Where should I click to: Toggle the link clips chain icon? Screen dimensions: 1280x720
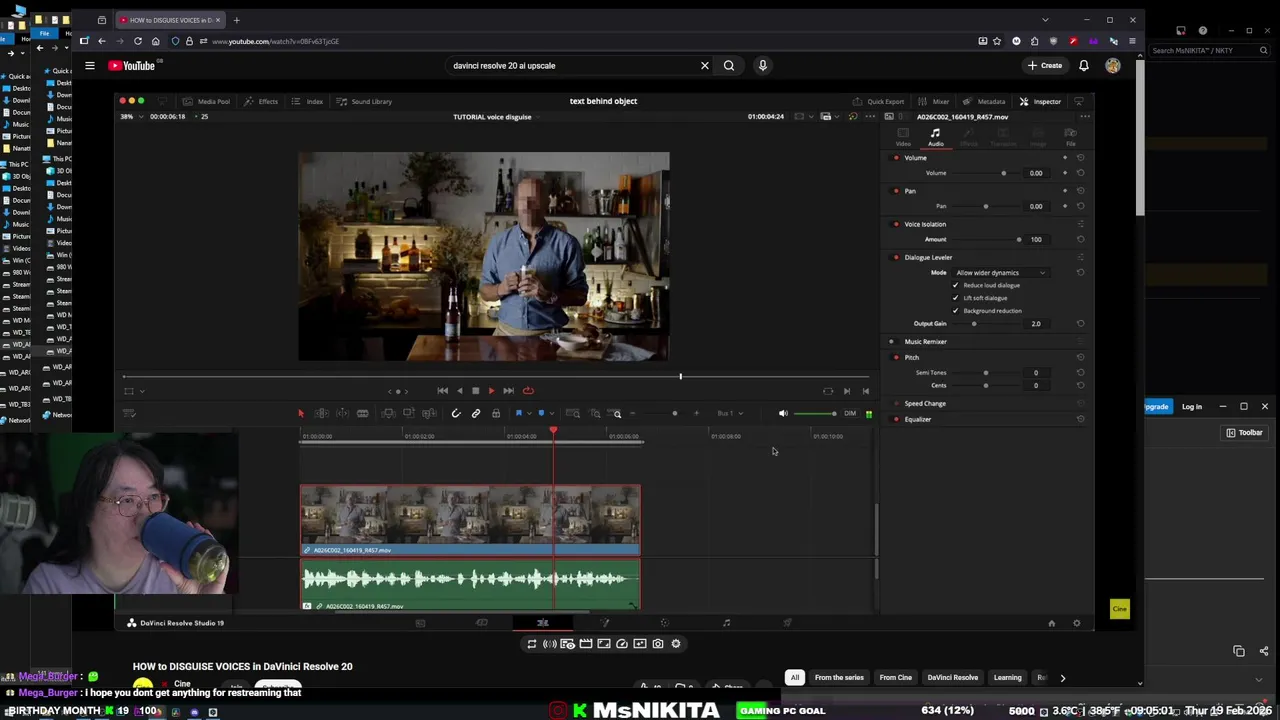[x=476, y=413]
